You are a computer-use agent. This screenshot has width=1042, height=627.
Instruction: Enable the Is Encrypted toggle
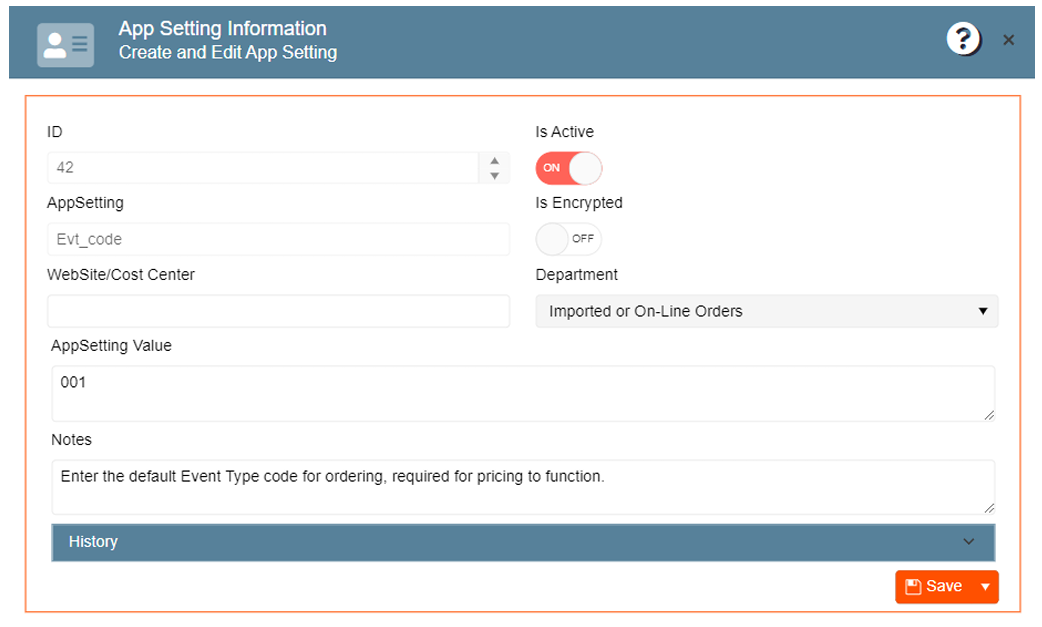569,239
